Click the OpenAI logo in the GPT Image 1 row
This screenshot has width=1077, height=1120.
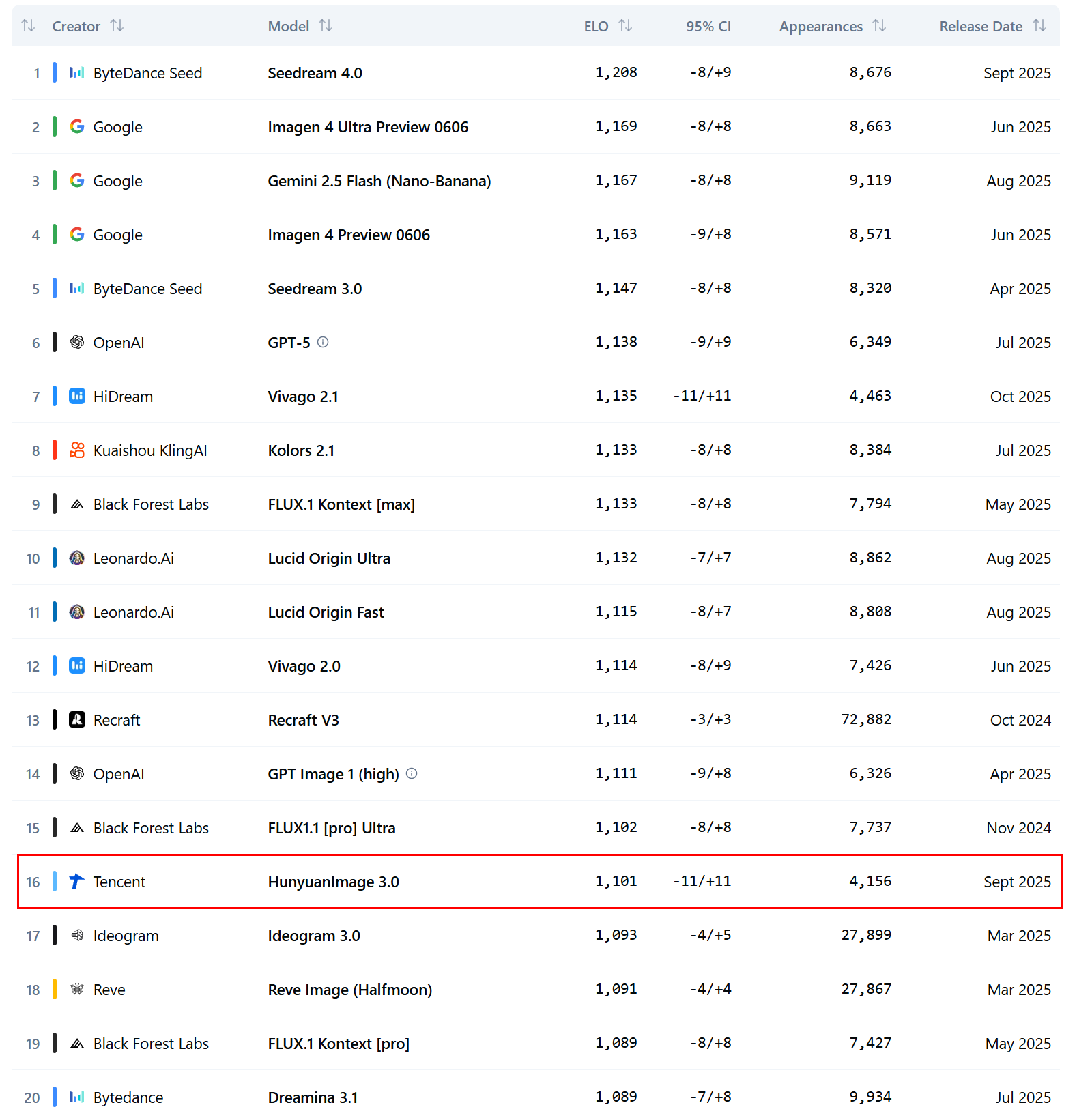pos(77,773)
